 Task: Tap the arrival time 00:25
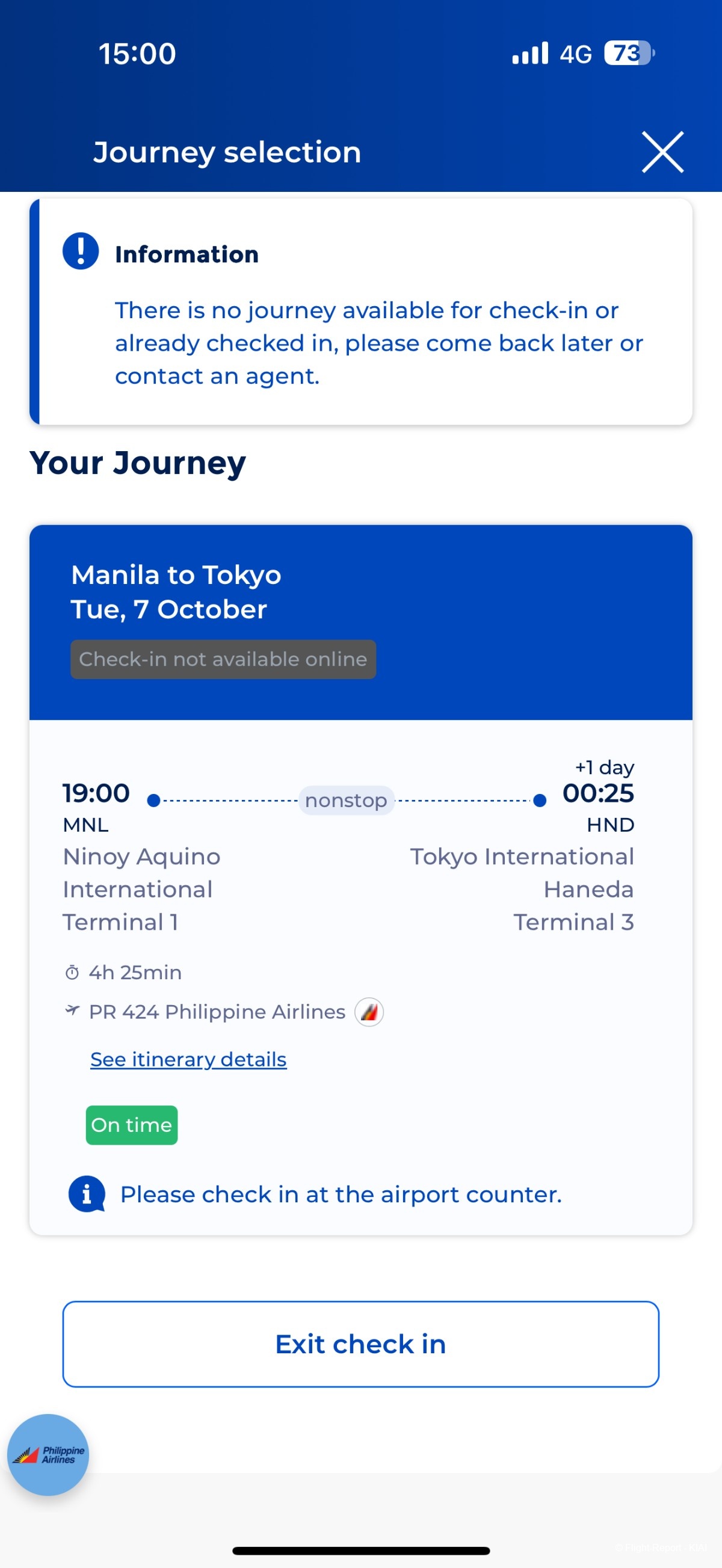[598, 793]
